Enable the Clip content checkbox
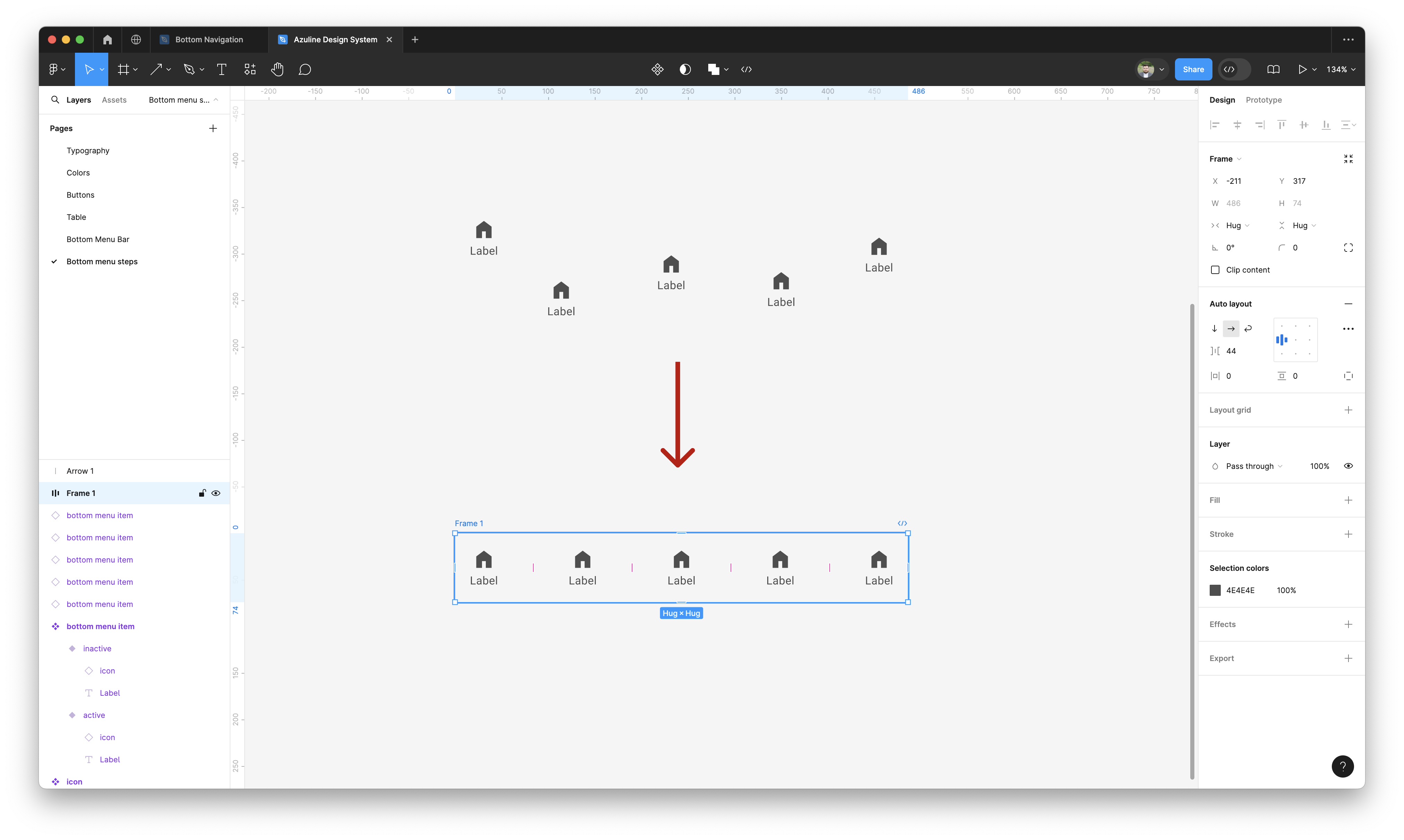The image size is (1404, 840). coord(1215,270)
